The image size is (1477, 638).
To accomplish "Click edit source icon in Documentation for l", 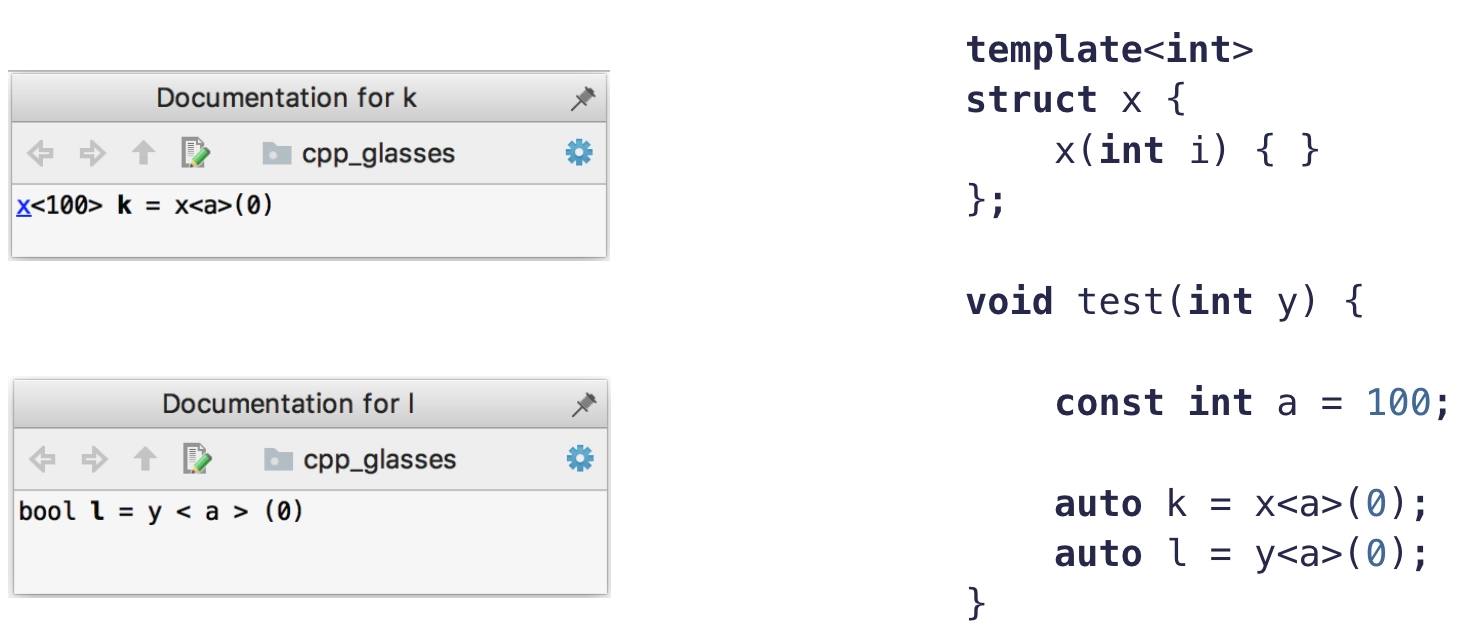I will (197, 459).
